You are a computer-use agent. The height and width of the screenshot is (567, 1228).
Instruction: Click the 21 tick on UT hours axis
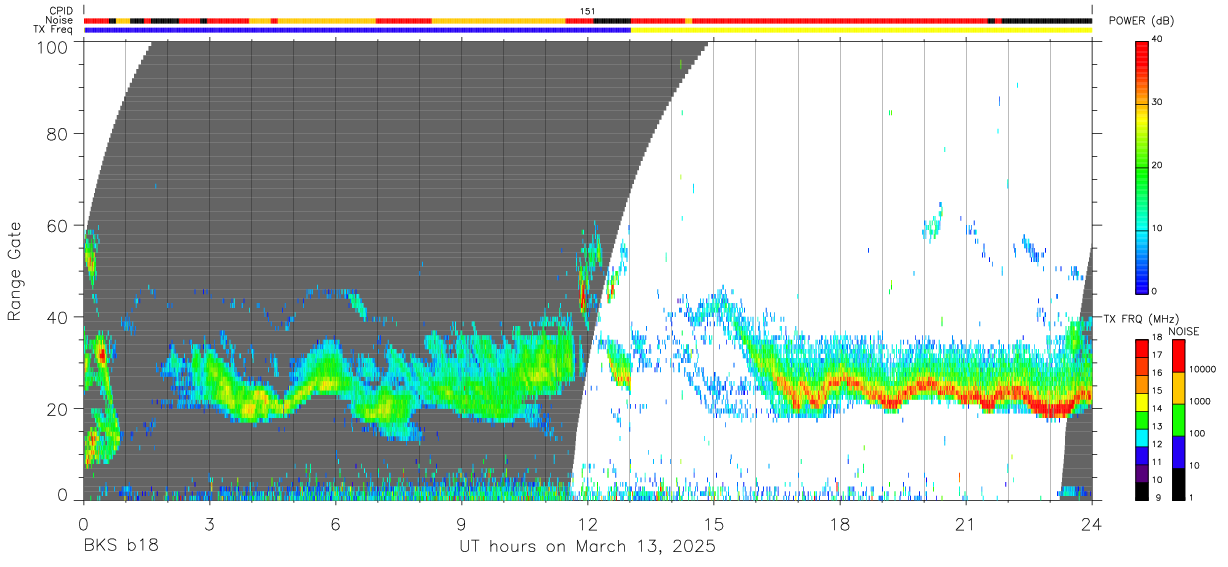pyautogui.click(x=966, y=523)
